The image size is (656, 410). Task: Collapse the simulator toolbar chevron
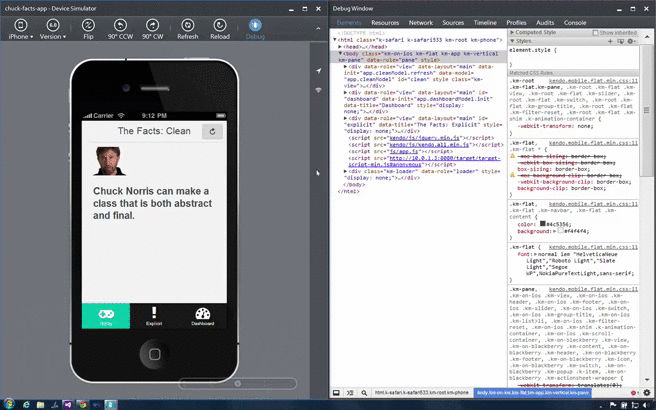[x=318, y=28]
